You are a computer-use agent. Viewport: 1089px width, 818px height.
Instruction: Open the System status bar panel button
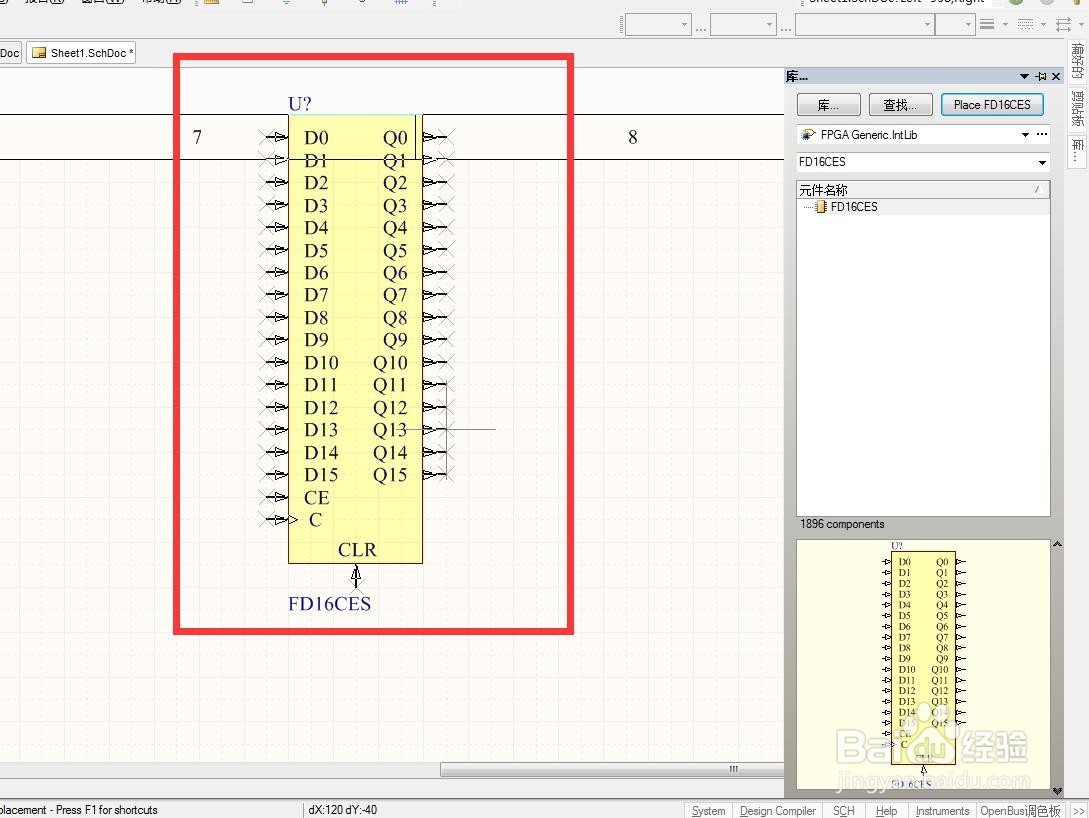pyautogui.click(x=708, y=810)
